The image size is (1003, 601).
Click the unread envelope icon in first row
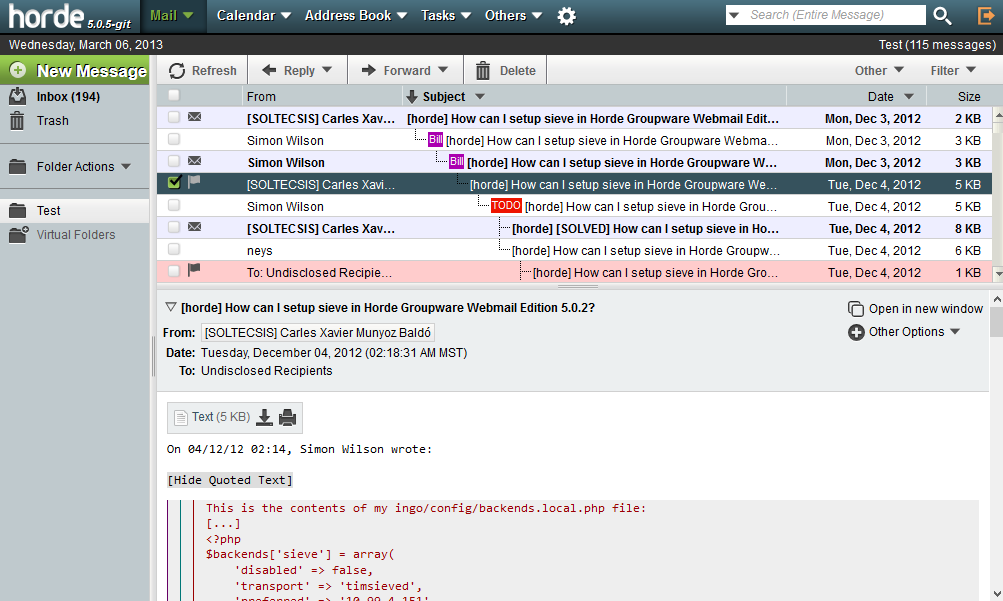194,117
